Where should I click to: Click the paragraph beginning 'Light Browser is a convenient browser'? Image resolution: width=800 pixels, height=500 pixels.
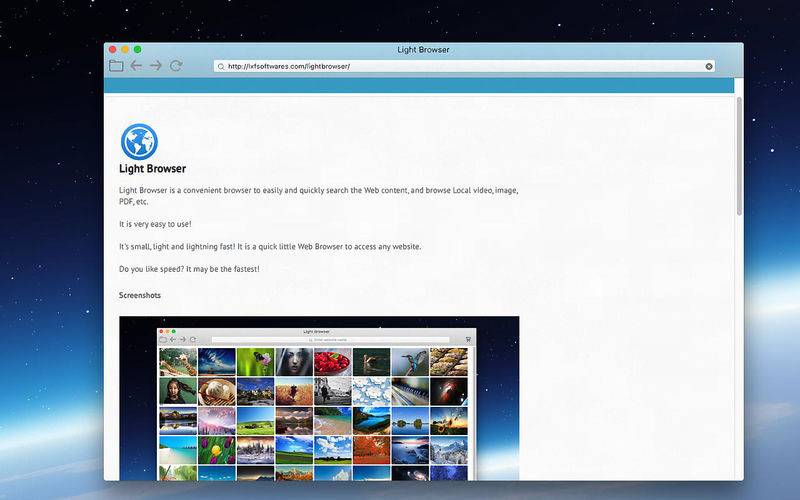click(x=318, y=195)
